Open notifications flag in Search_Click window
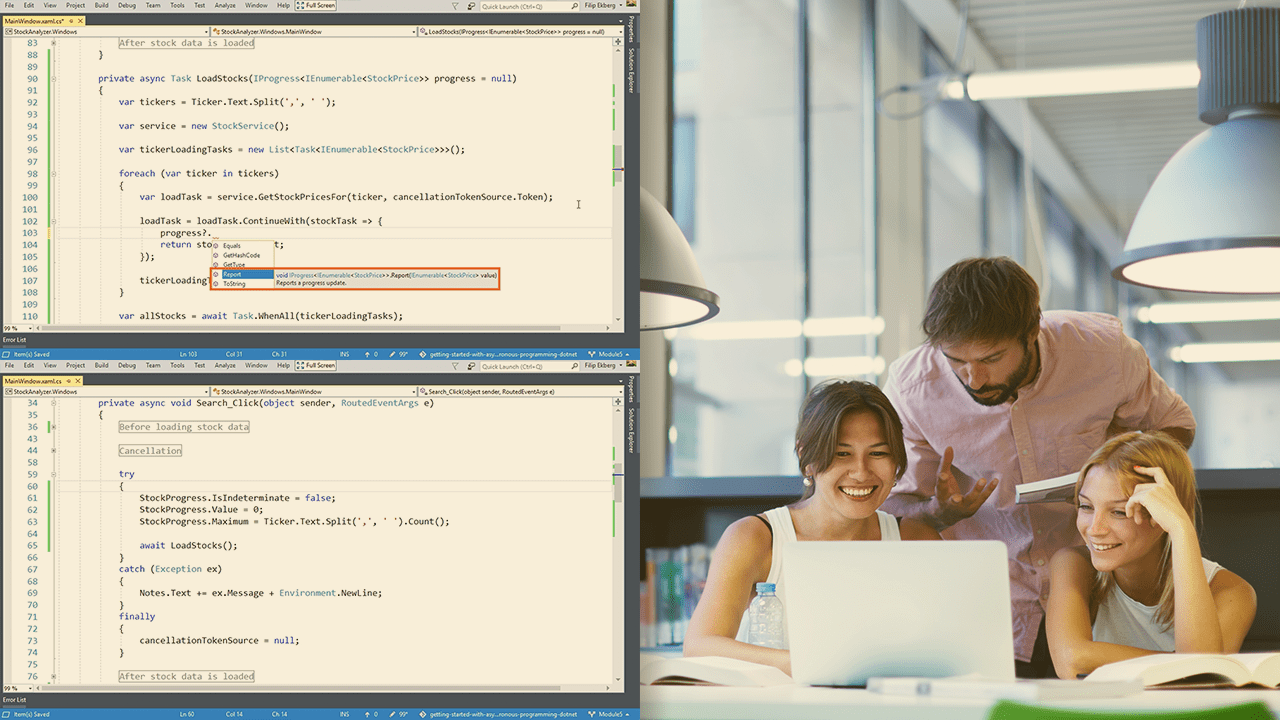Image resolution: width=1280 pixels, height=720 pixels. click(x=455, y=366)
